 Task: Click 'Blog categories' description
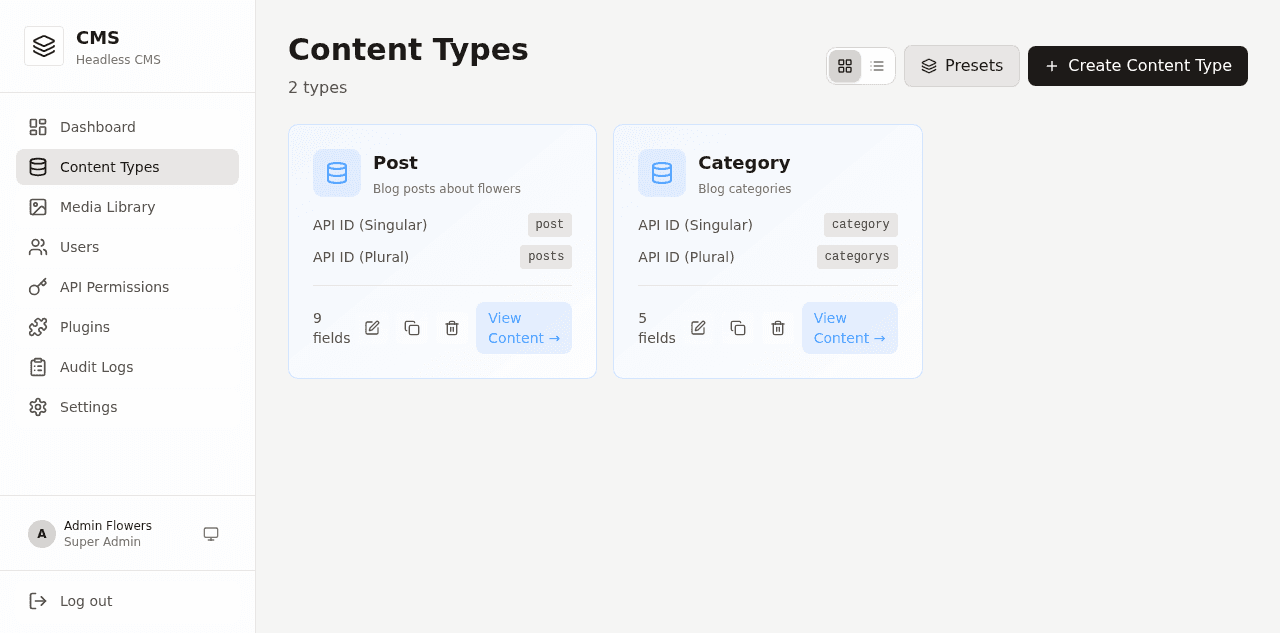(x=745, y=189)
